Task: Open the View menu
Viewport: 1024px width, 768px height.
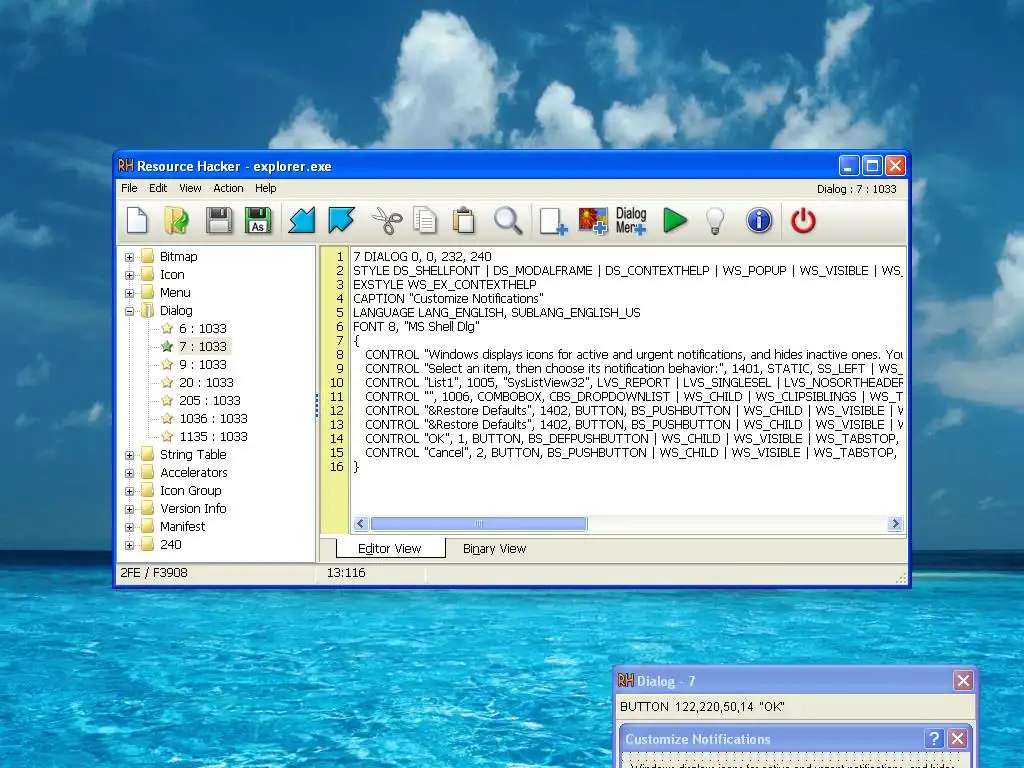Action: pos(190,188)
